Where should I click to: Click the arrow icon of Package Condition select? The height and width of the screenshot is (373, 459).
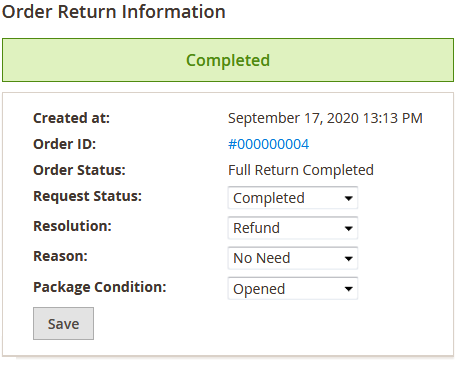pos(348,289)
